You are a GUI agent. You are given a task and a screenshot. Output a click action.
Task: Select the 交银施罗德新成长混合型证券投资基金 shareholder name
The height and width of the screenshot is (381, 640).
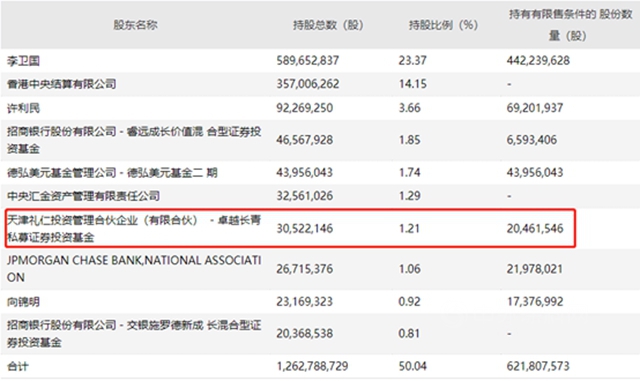point(134,334)
